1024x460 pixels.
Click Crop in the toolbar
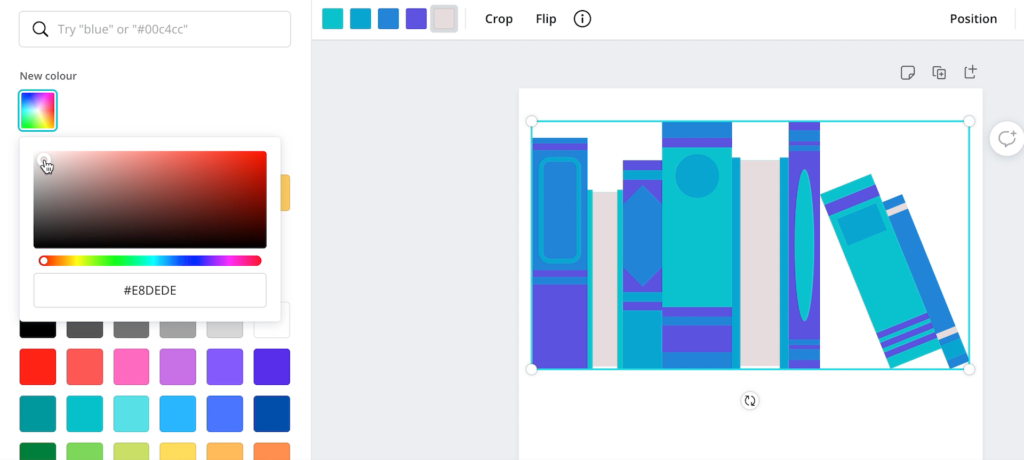coord(498,19)
